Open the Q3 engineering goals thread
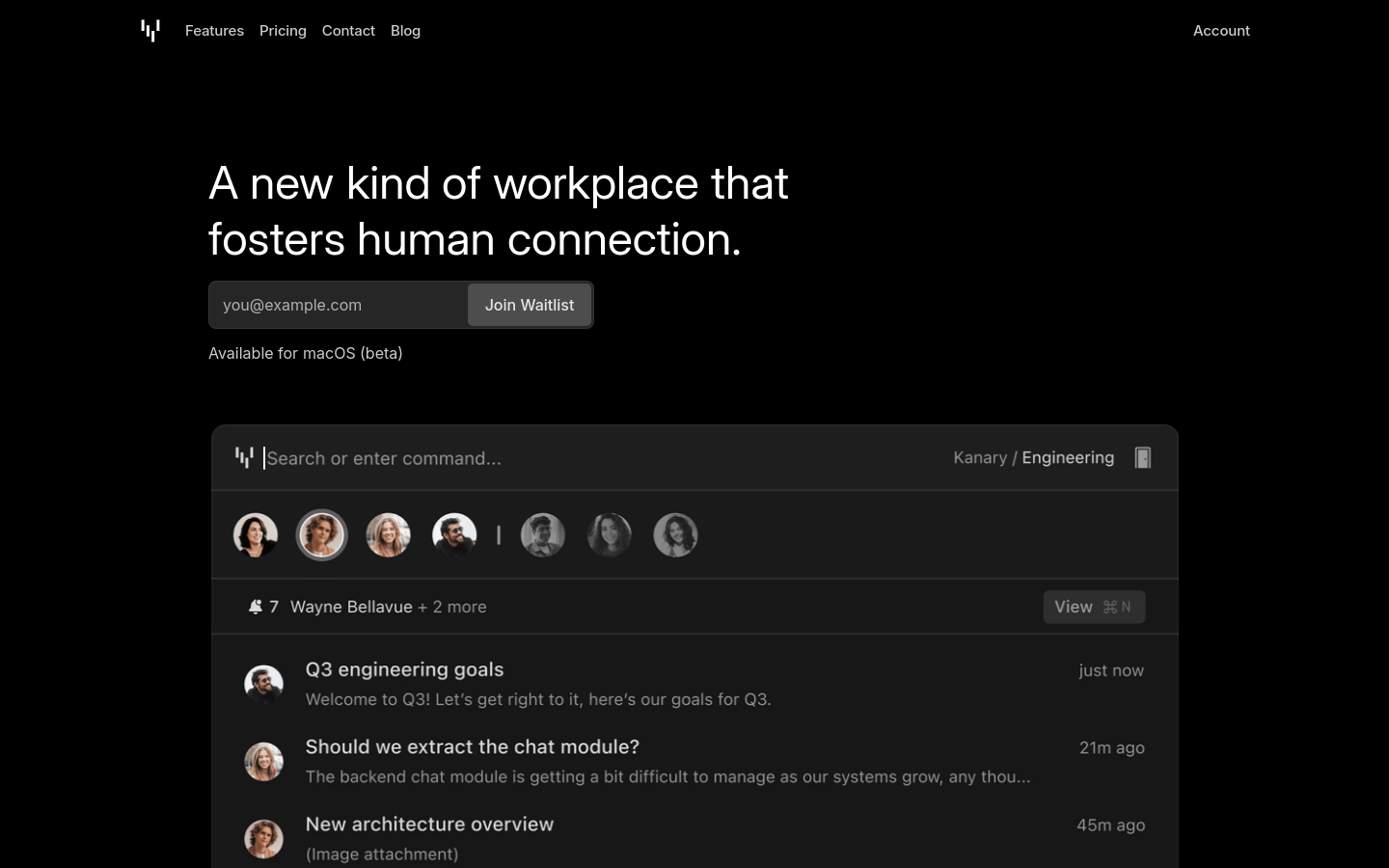 pyautogui.click(x=404, y=669)
